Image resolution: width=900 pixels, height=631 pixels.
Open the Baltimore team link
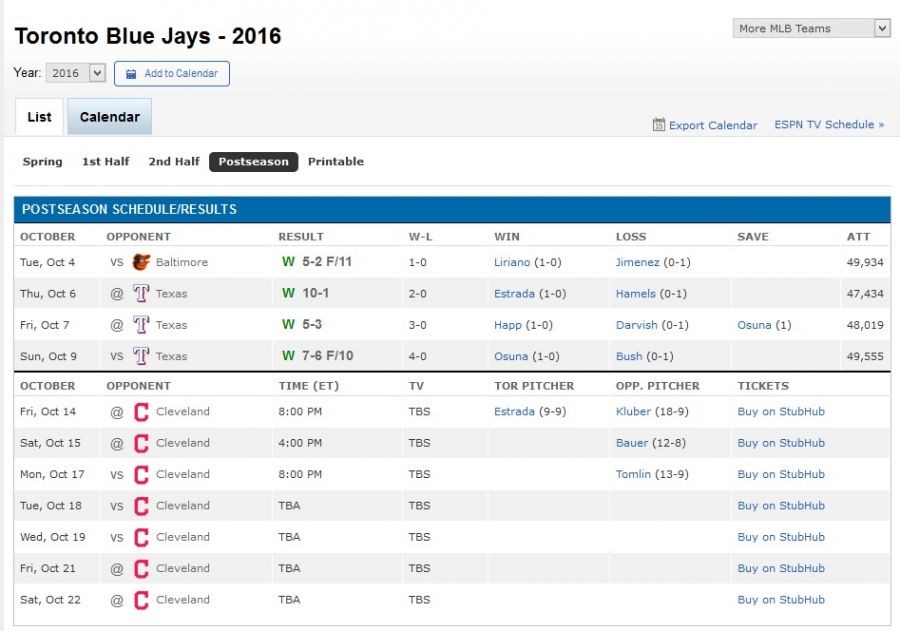point(182,262)
